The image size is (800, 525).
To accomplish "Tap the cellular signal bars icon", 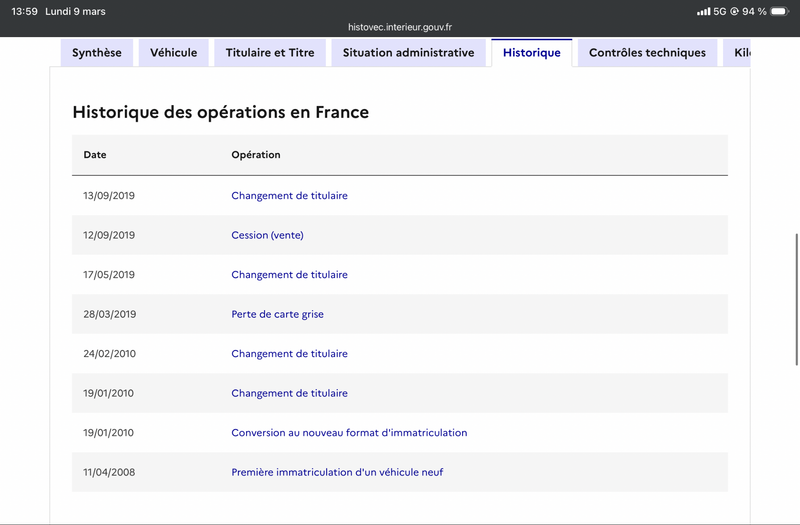I will [703, 11].
